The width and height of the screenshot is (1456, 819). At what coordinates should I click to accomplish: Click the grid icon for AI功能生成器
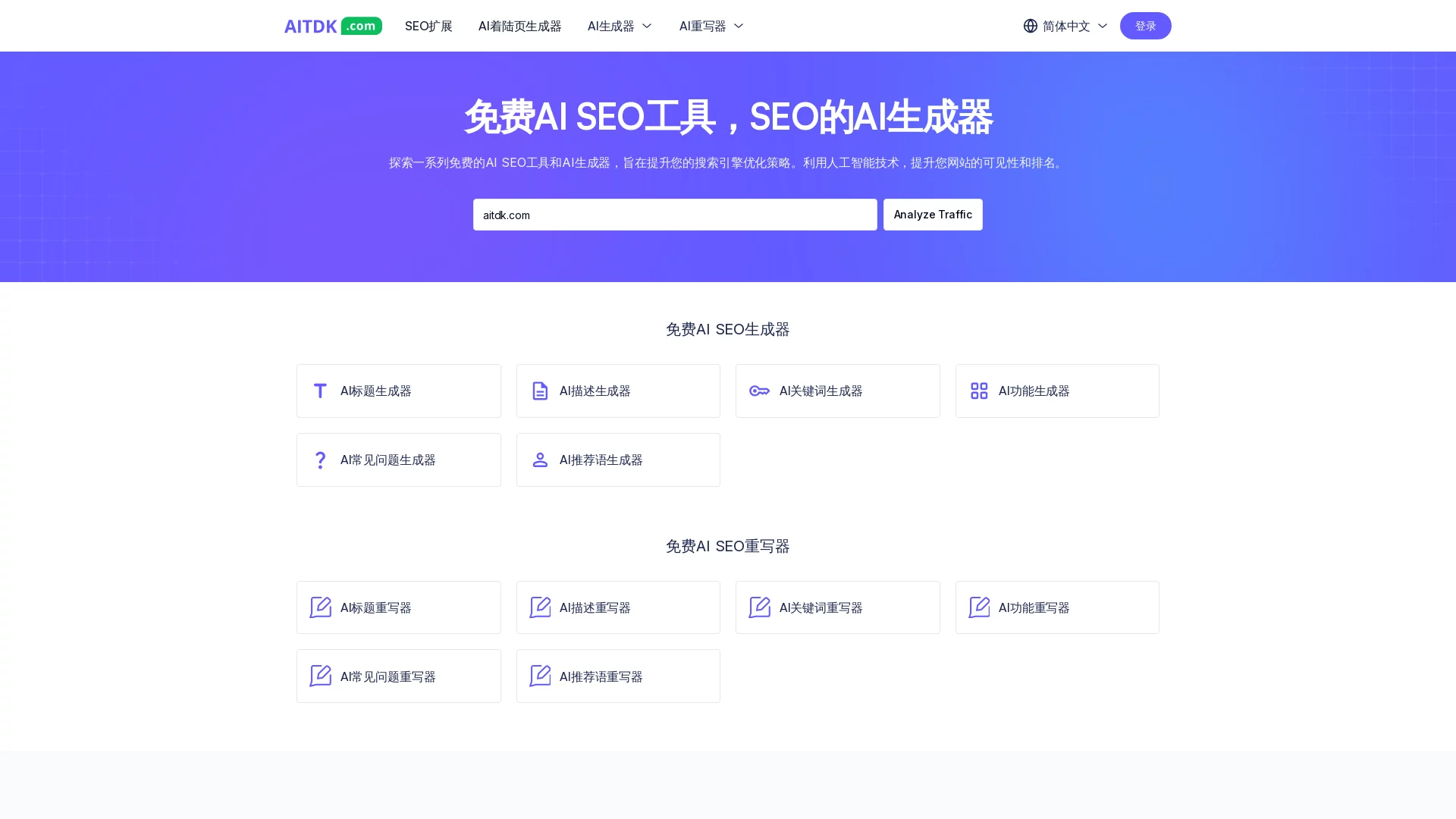click(x=978, y=391)
